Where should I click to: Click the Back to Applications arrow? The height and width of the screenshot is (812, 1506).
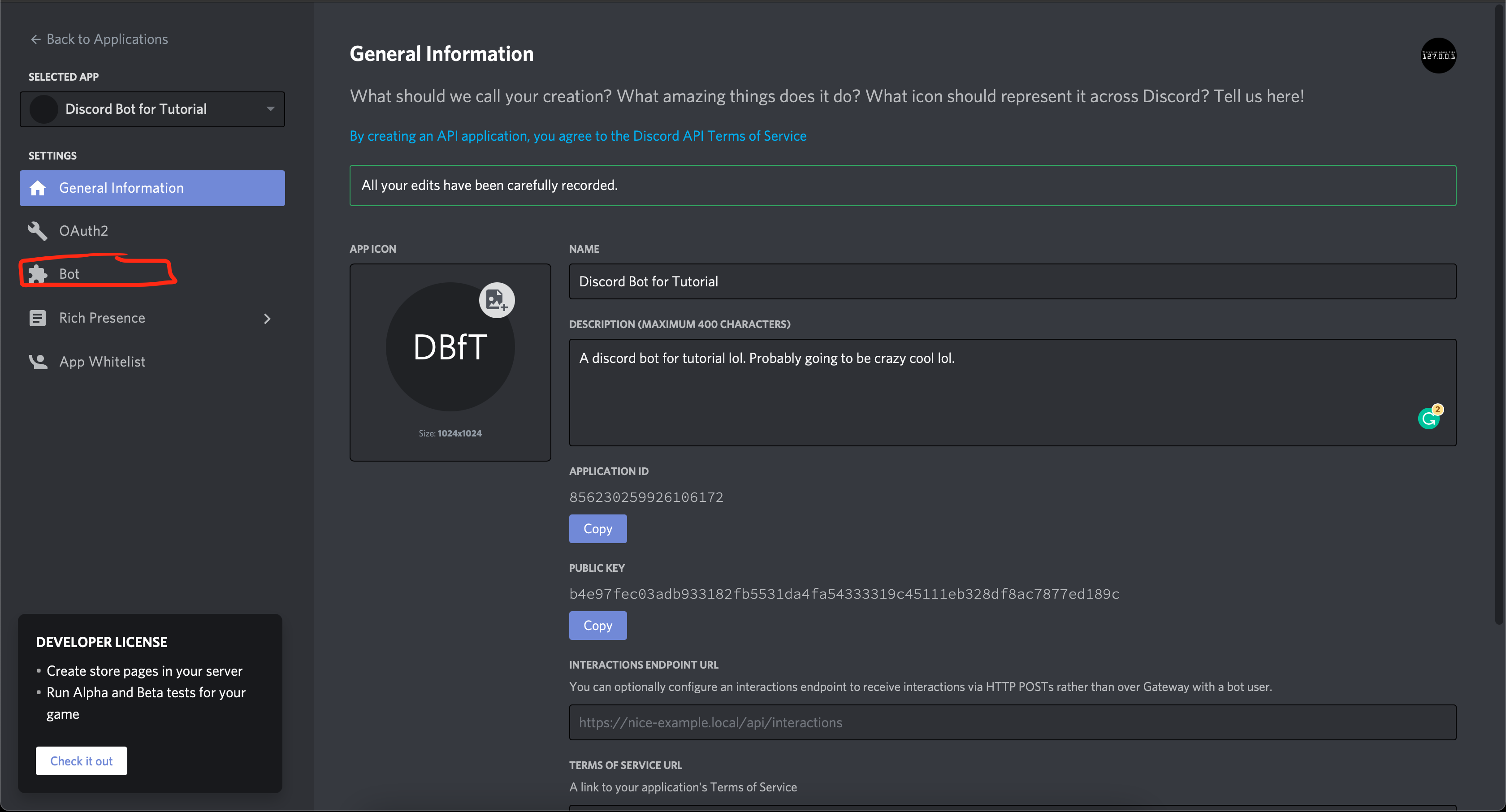(35, 38)
